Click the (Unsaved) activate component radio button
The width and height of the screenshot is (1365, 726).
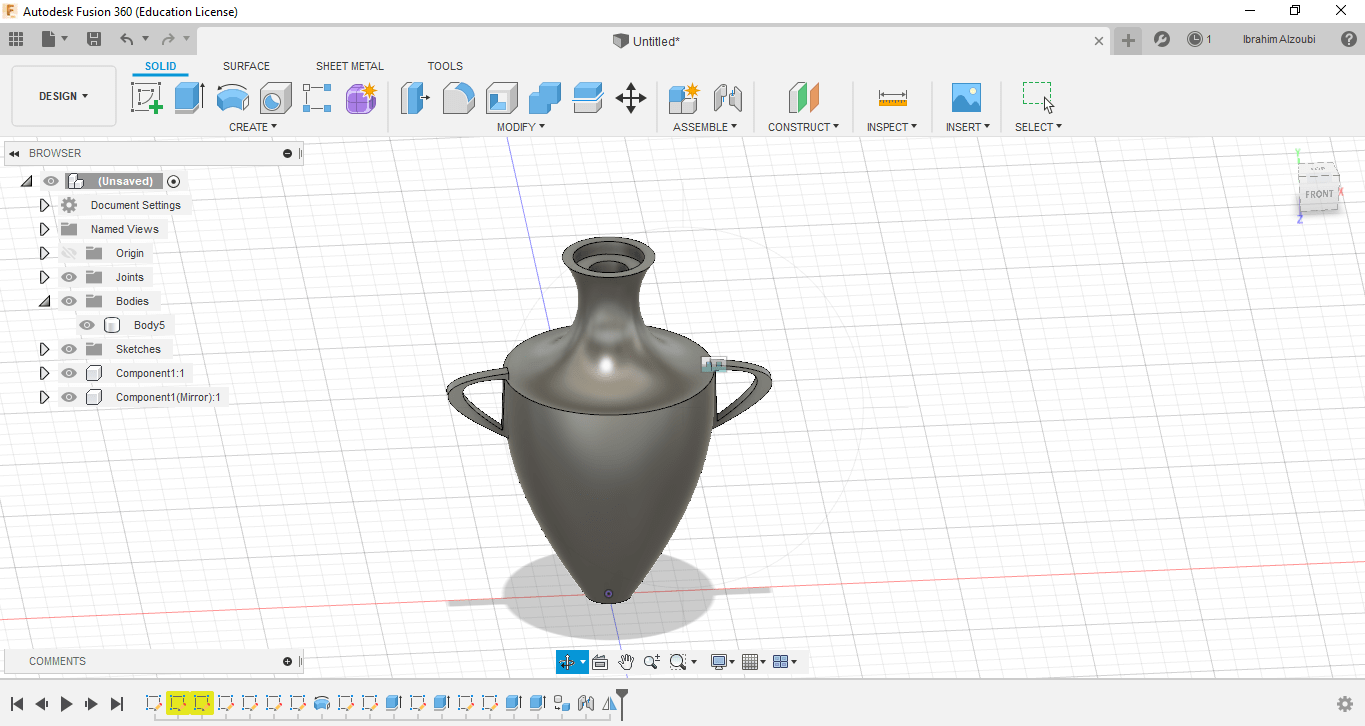[174, 181]
